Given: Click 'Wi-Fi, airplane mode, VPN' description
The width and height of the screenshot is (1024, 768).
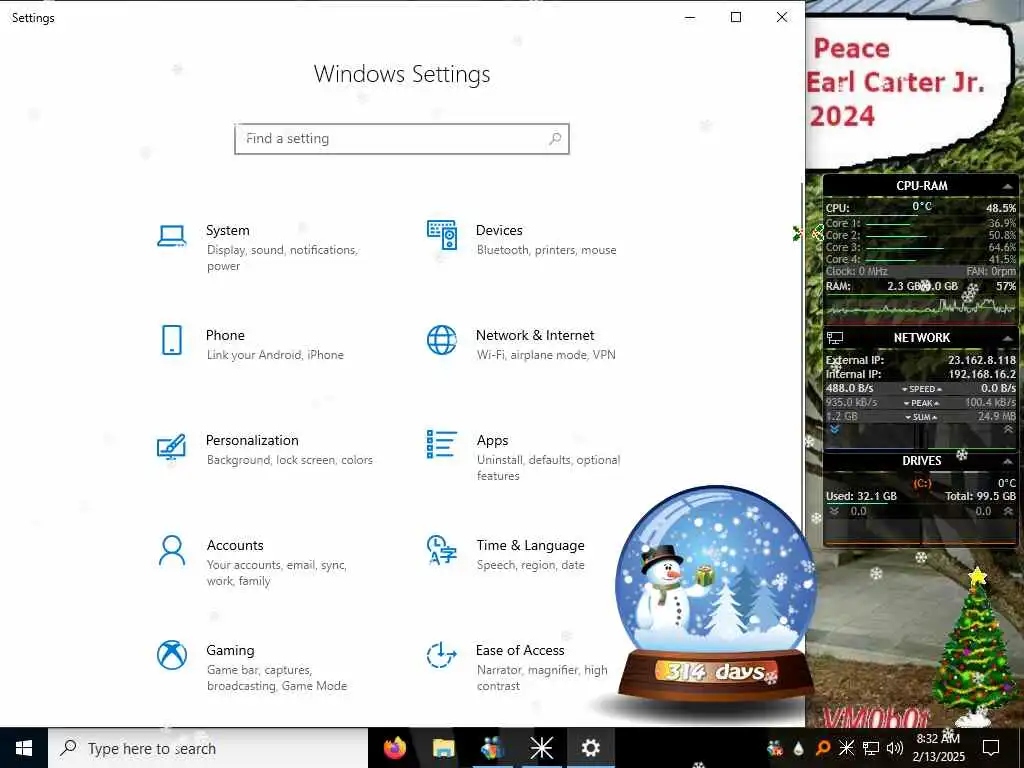Looking at the screenshot, I should coord(546,355).
